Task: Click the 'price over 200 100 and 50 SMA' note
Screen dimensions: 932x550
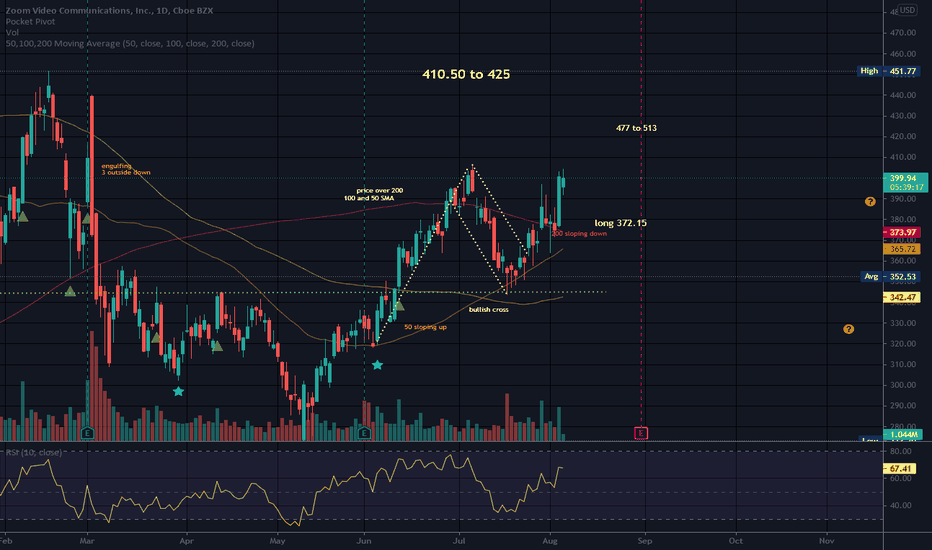Action: coord(374,194)
